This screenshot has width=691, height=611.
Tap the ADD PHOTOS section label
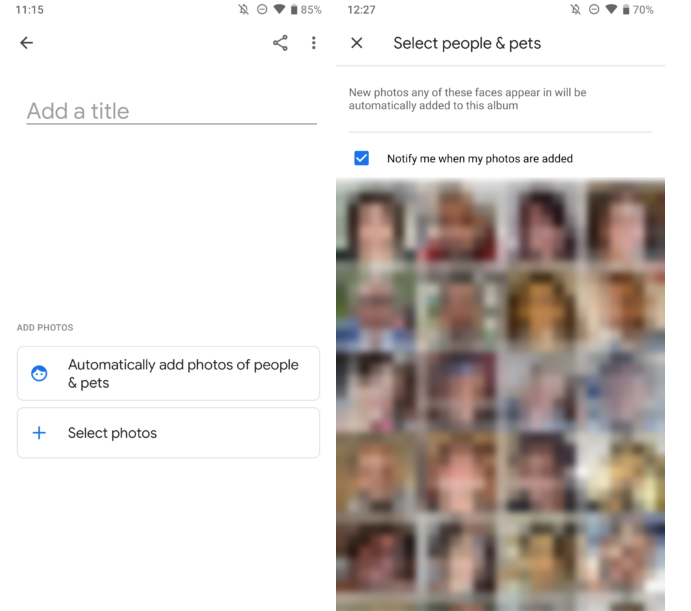(45, 328)
